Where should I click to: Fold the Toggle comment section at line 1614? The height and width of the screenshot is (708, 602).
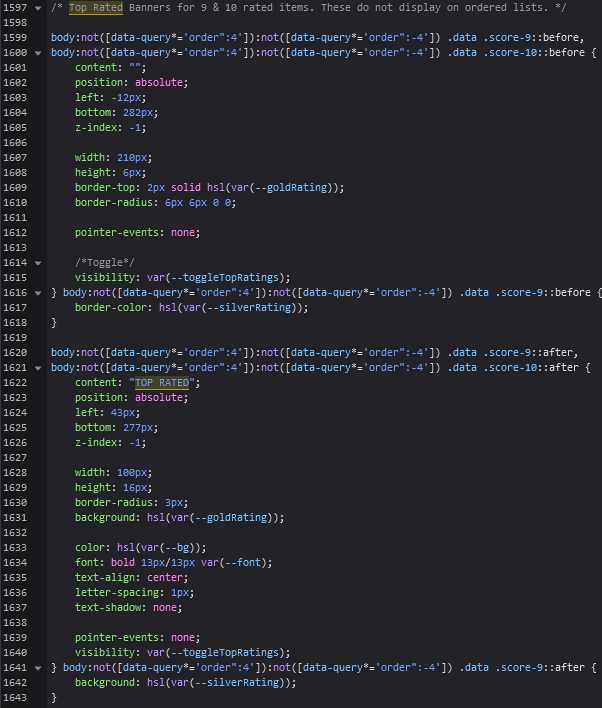coord(38,263)
